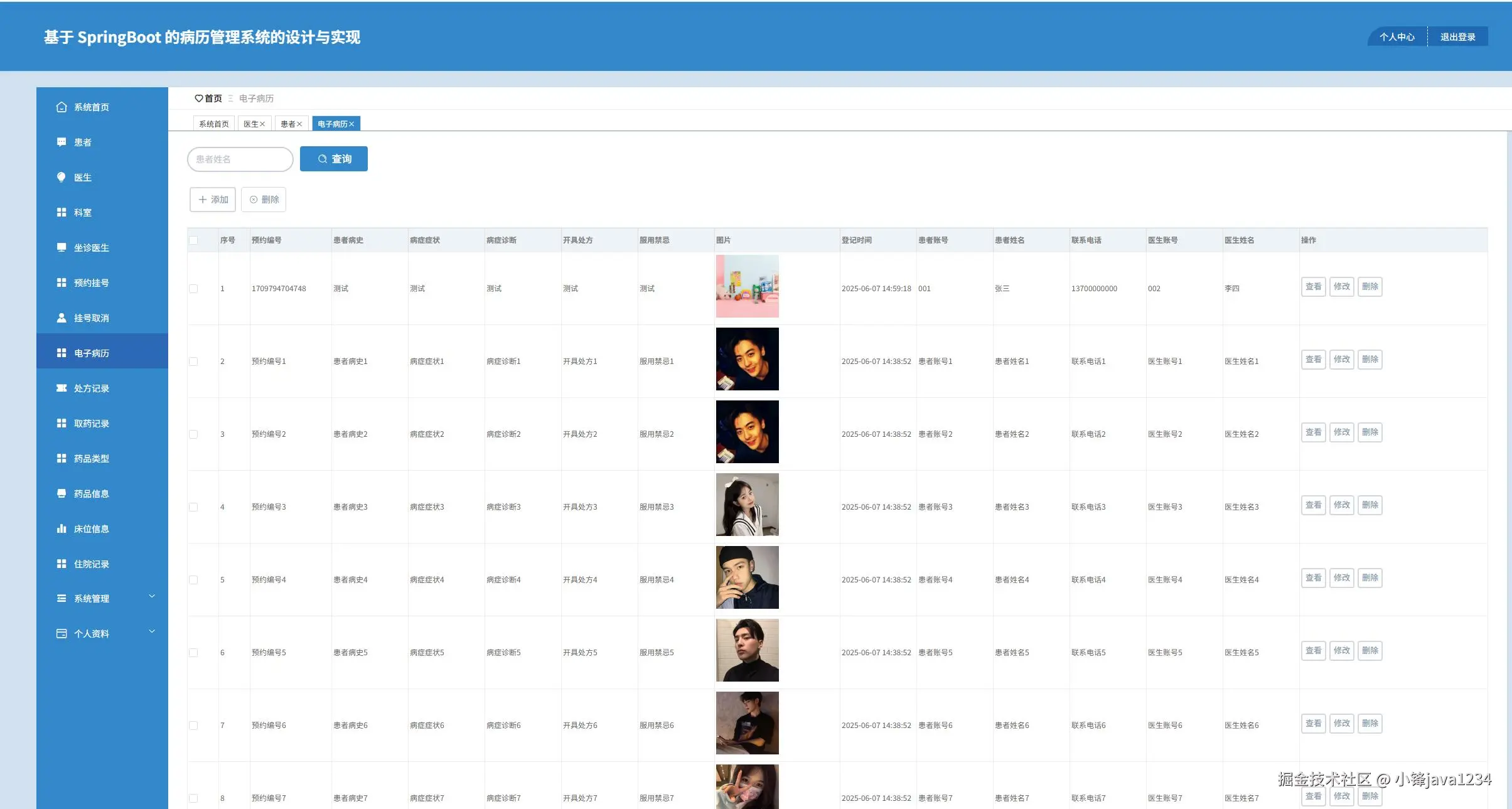Tick the select-all checkbox in table header
This screenshot has height=809, width=1512.
[x=193, y=240]
